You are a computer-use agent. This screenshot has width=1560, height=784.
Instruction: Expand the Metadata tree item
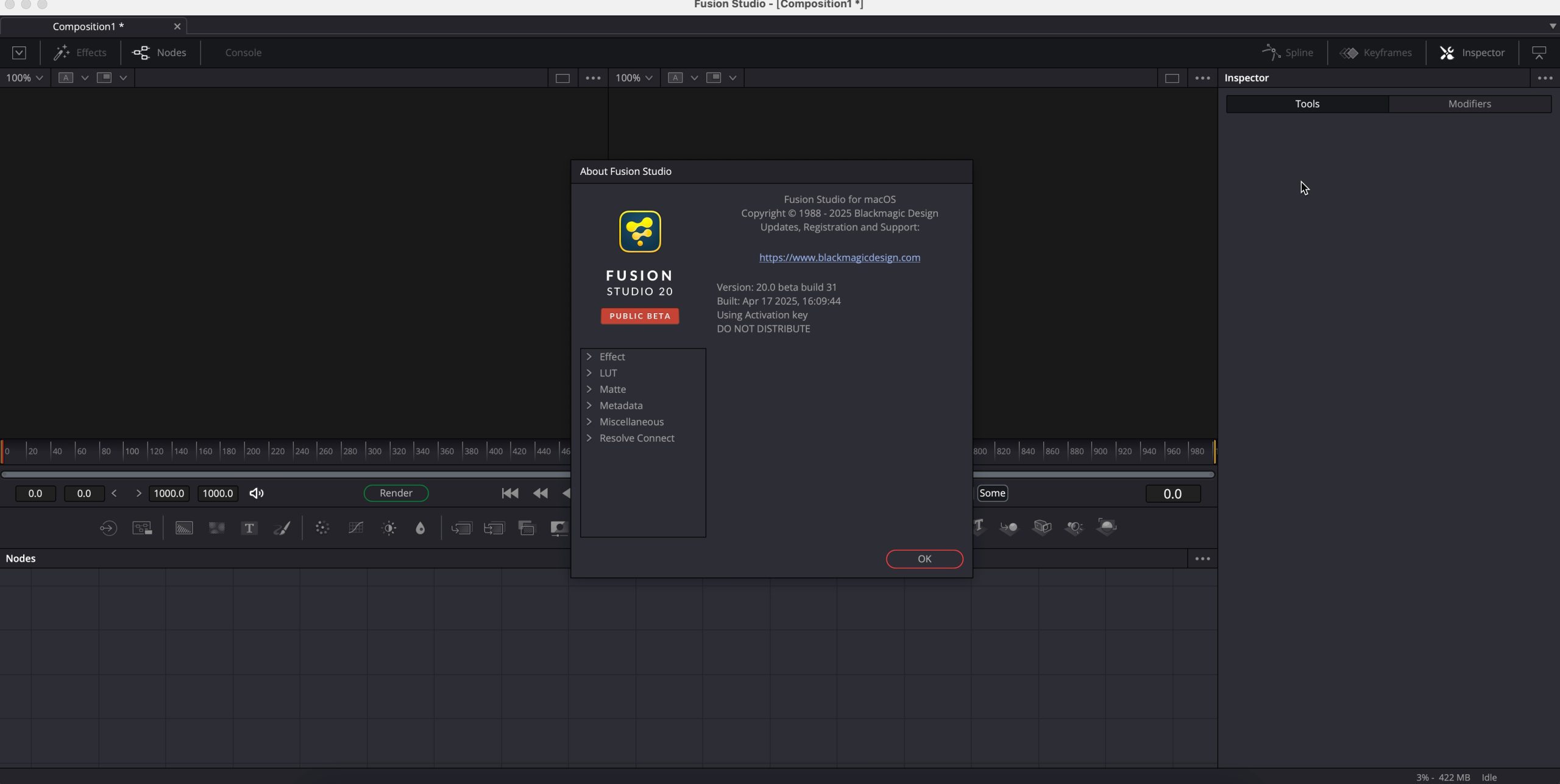point(589,405)
